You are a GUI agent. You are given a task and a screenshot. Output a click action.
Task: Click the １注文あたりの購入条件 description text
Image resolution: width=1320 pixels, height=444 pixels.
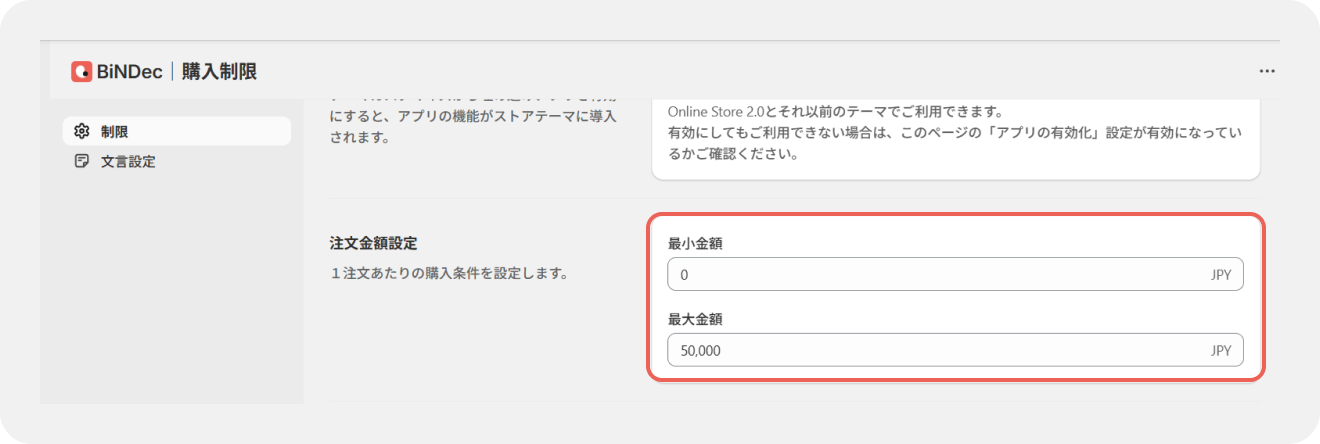coord(448,272)
